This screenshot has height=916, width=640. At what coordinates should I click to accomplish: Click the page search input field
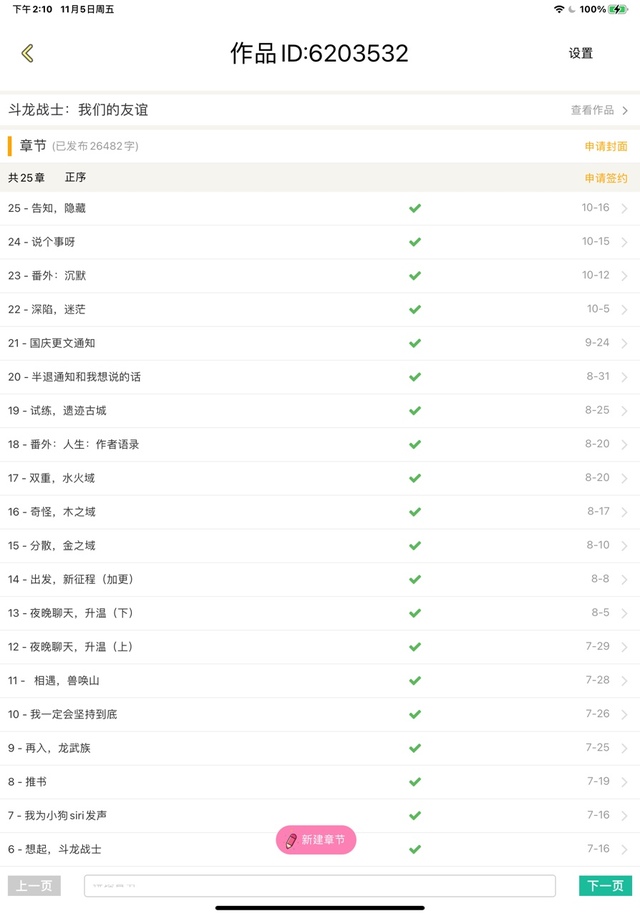tap(319, 886)
